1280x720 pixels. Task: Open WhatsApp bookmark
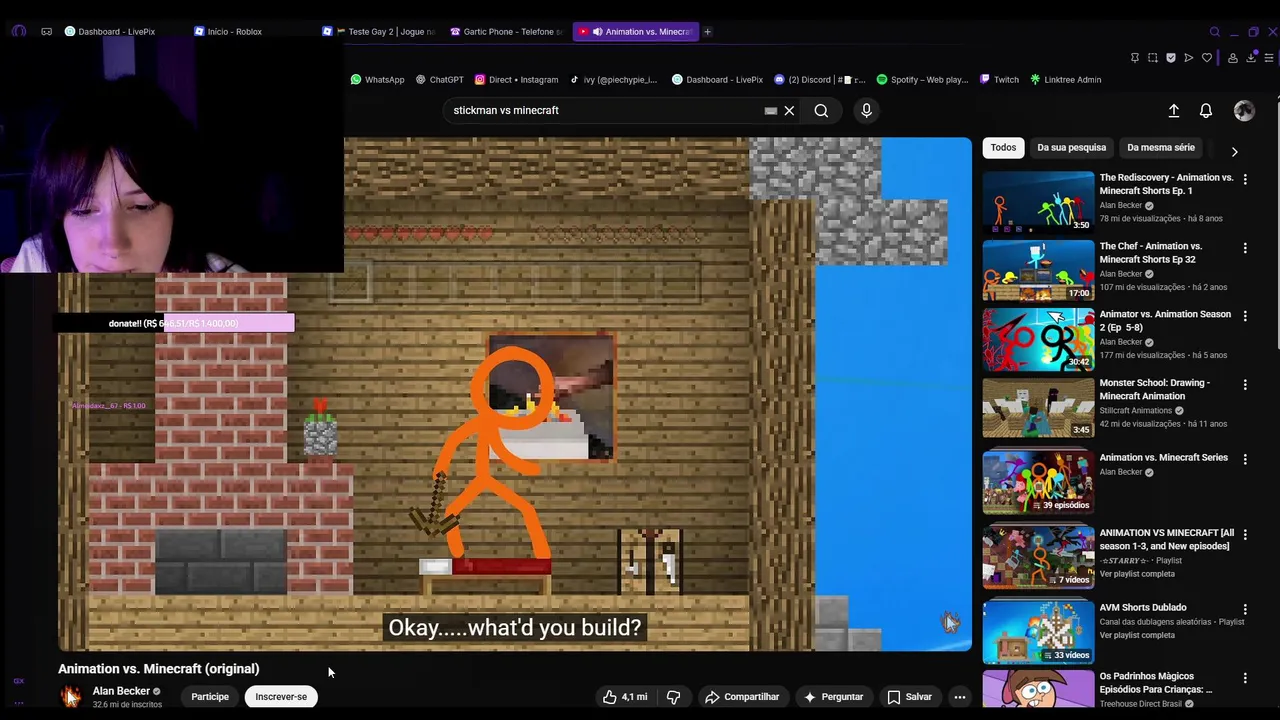377,80
